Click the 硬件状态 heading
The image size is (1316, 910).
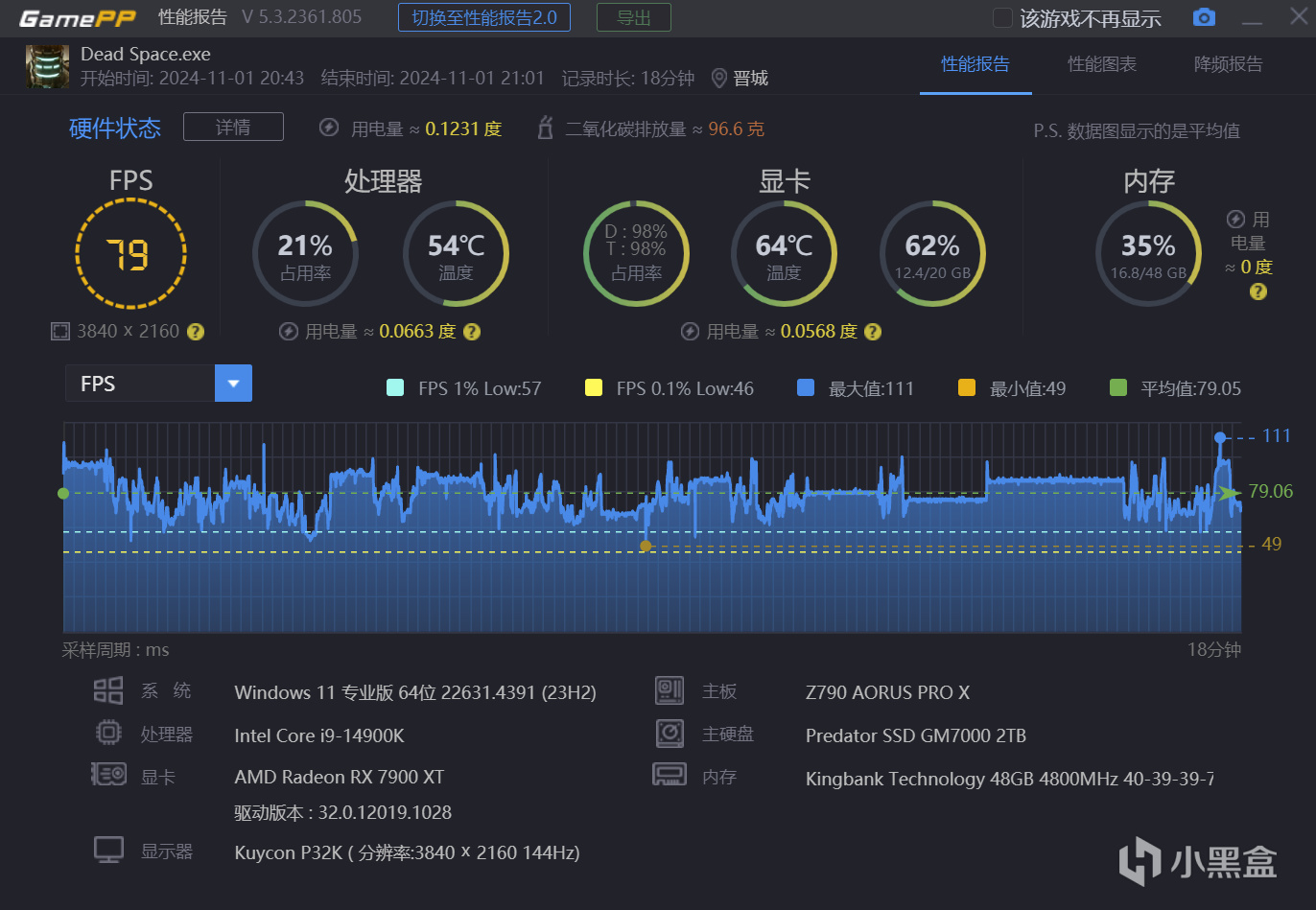[115, 128]
